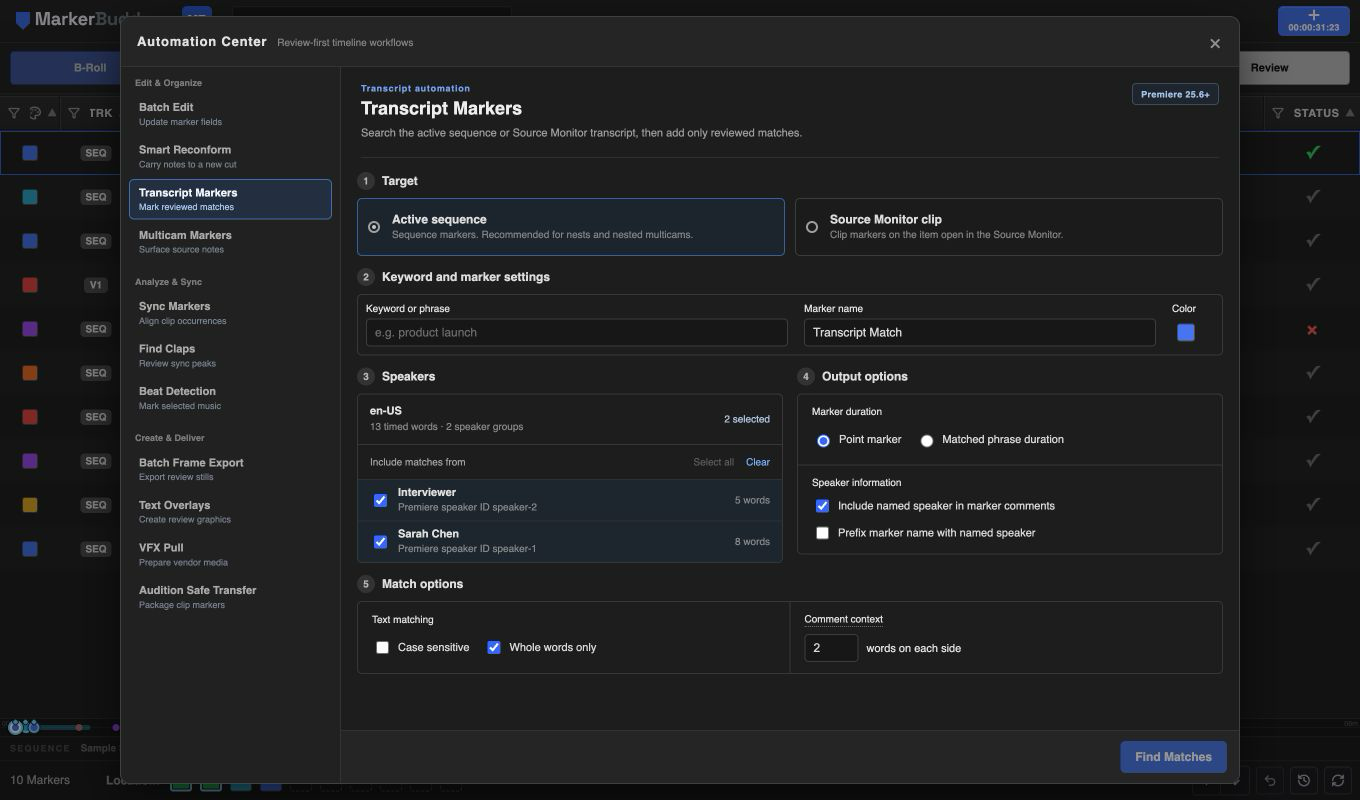Click Select all speakers link
The image size is (1360, 800).
click(713, 462)
